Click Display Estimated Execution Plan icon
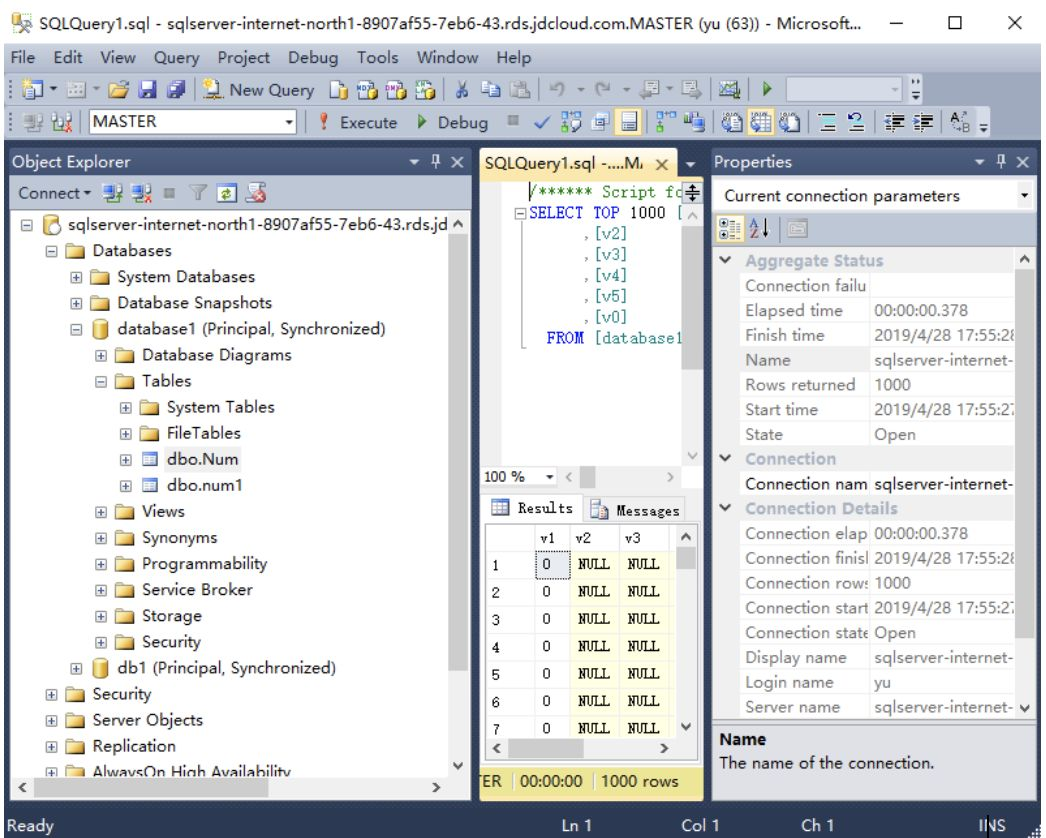This screenshot has width=1046, height=838. pos(570,122)
